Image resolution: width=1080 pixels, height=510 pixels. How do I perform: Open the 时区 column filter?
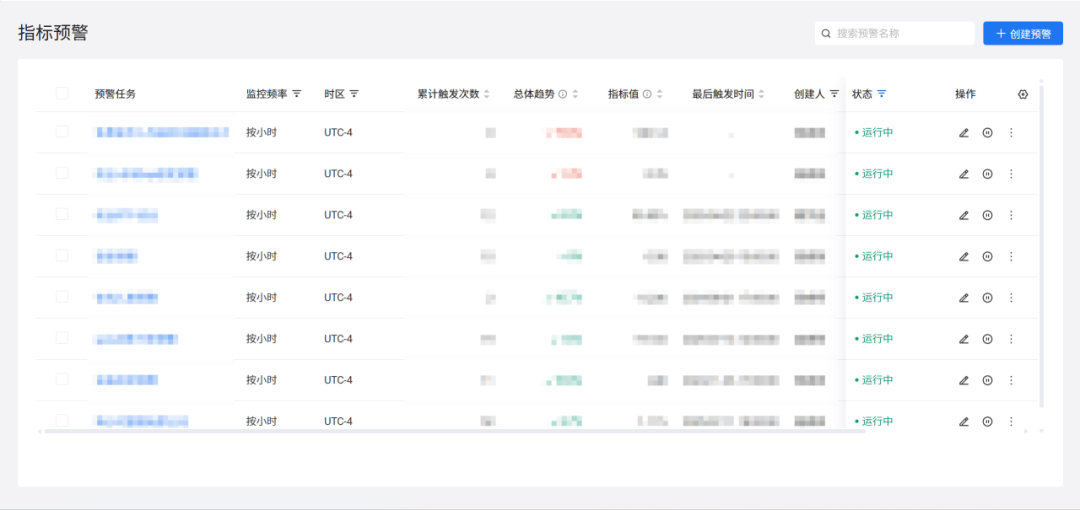[354, 94]
